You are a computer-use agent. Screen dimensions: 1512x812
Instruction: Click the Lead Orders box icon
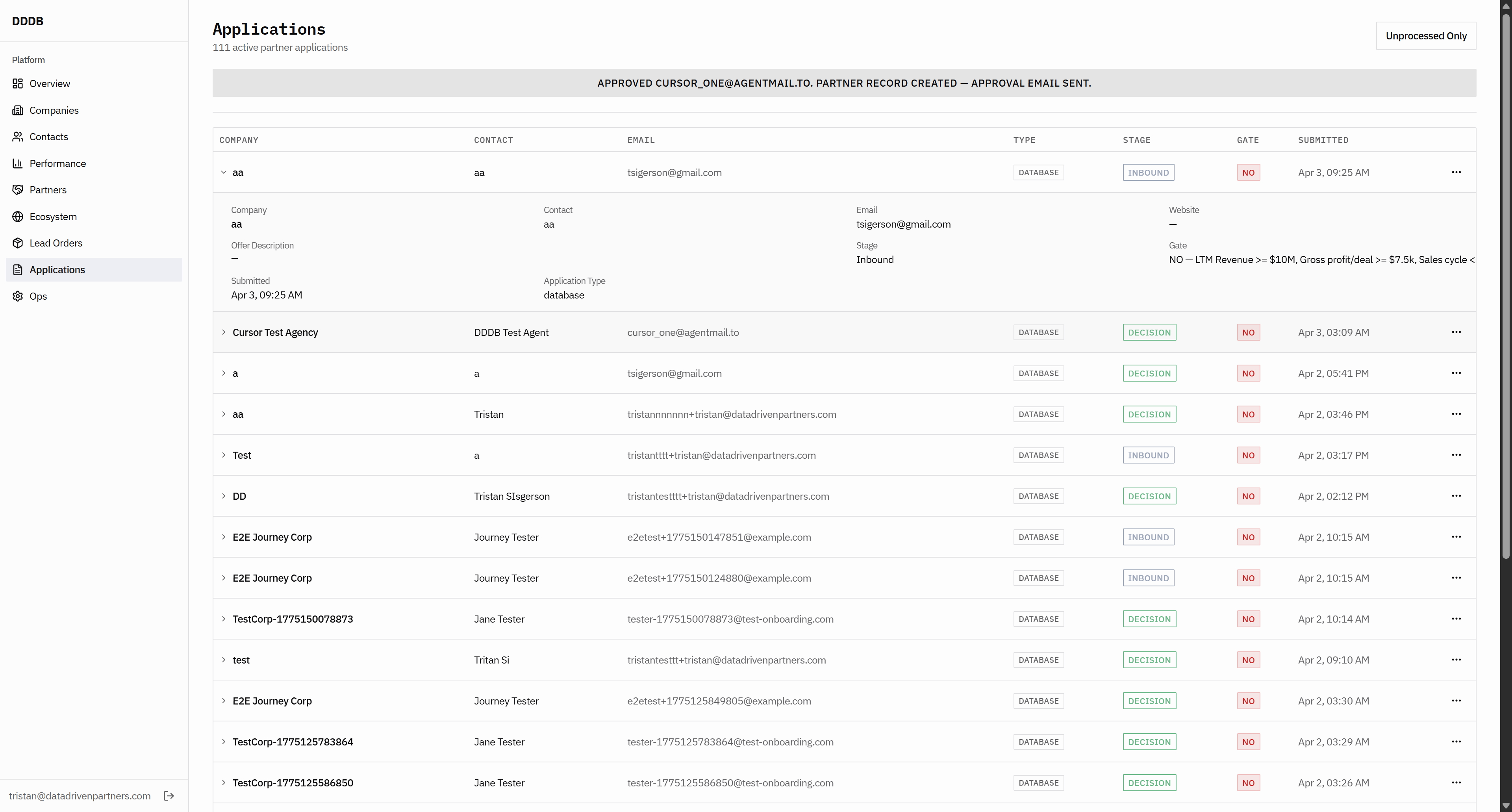tap(18, 243)
